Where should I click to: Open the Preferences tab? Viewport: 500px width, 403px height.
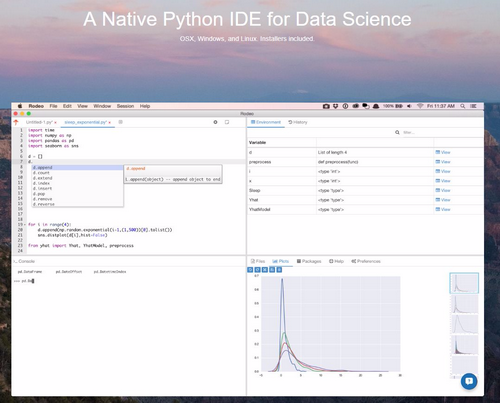[x=366, y=261]
